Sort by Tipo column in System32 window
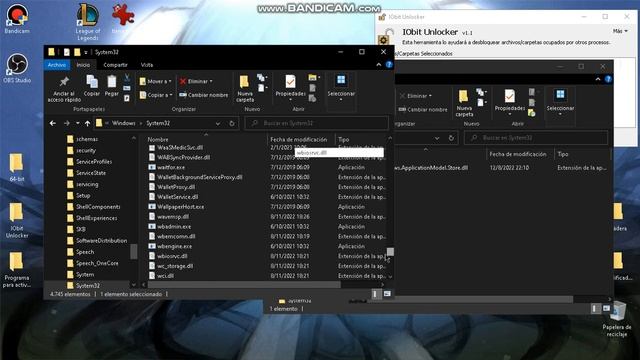 (343, 139)
